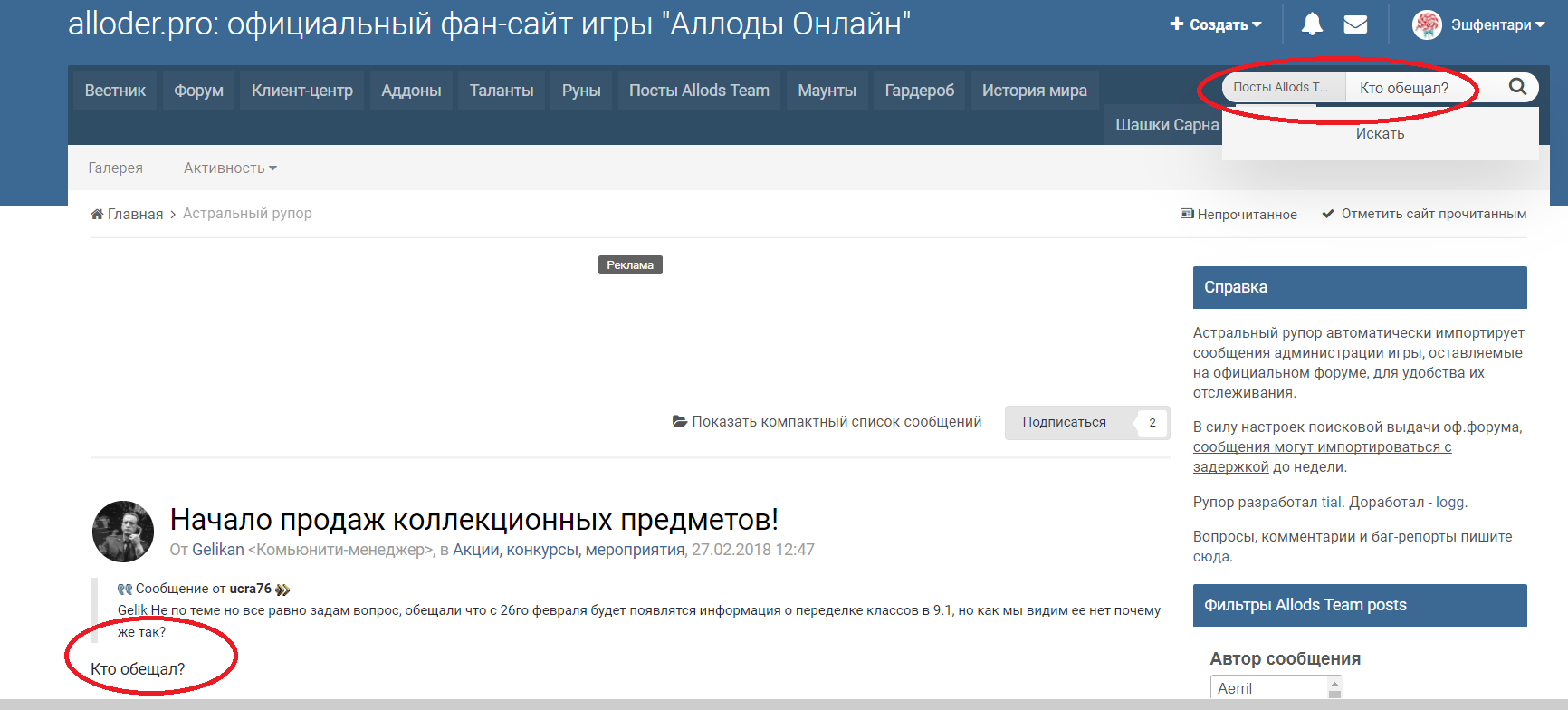Open История мира menu item
This screenshot has height=710, width=1568.
click(x=1035, y=91)
